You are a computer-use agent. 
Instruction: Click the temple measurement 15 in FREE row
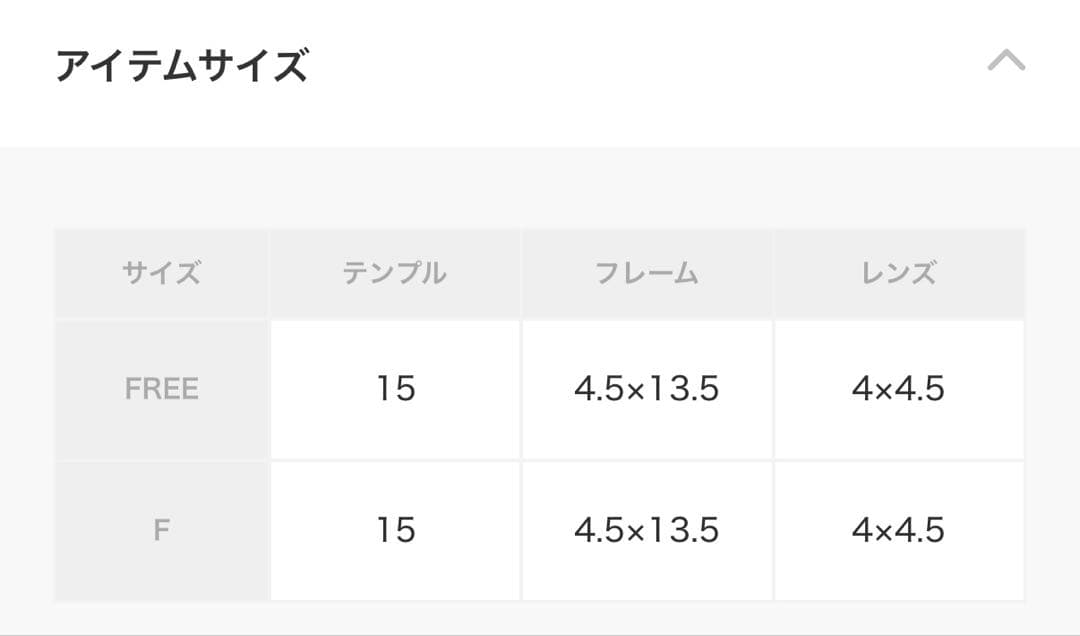tap(395, 388)
